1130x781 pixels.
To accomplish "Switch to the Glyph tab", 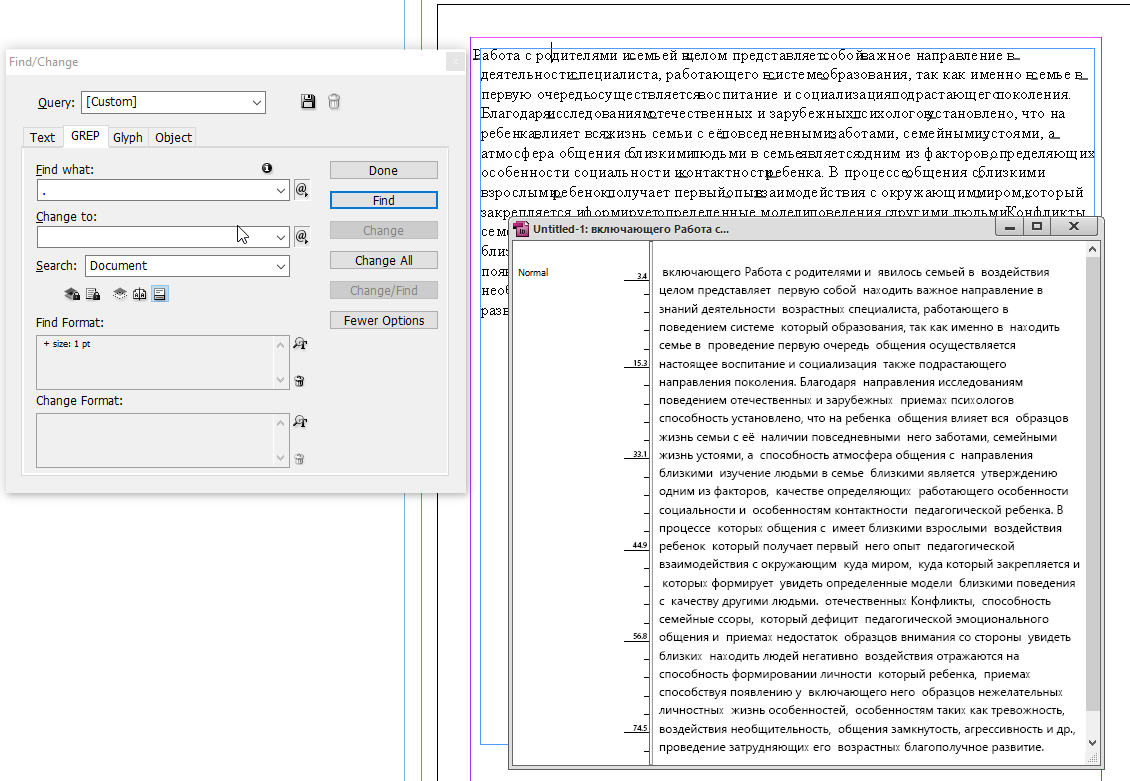I will tap(127, 138).
